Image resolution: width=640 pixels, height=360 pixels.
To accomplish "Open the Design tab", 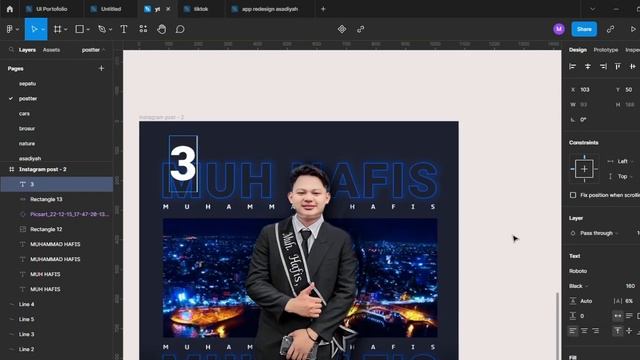I will pos(578,50).
